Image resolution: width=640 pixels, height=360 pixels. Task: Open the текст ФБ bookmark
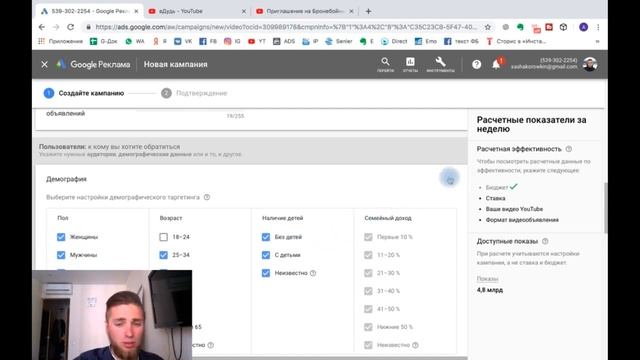(461, 41)
